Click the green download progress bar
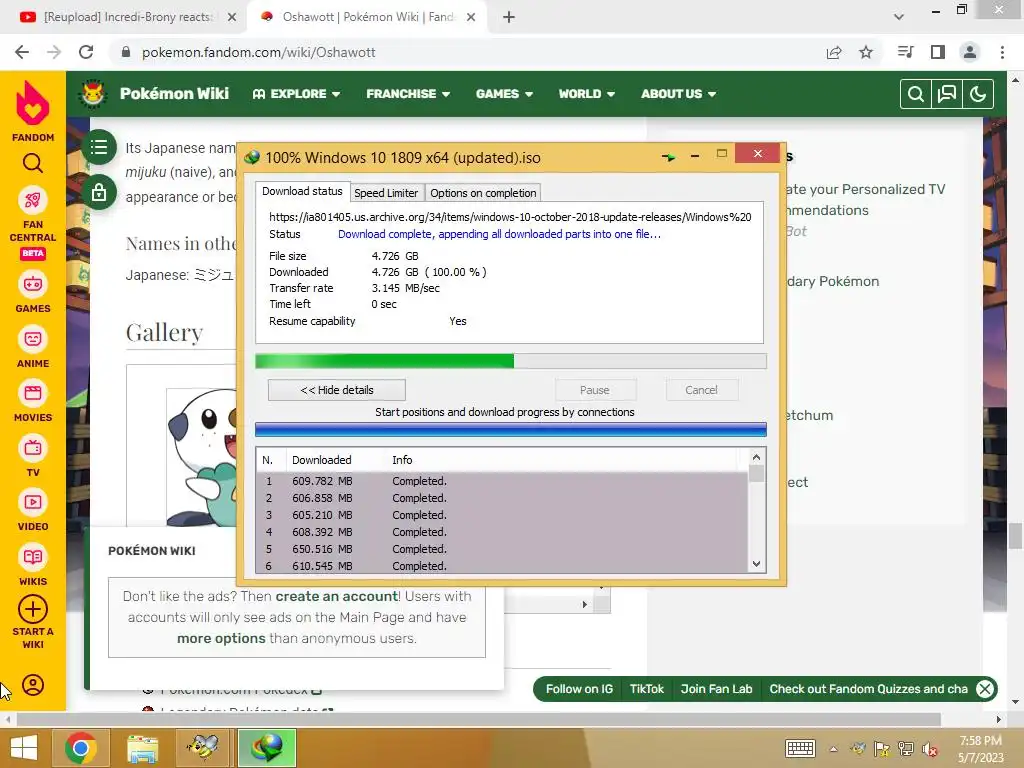 coord(511,361)
